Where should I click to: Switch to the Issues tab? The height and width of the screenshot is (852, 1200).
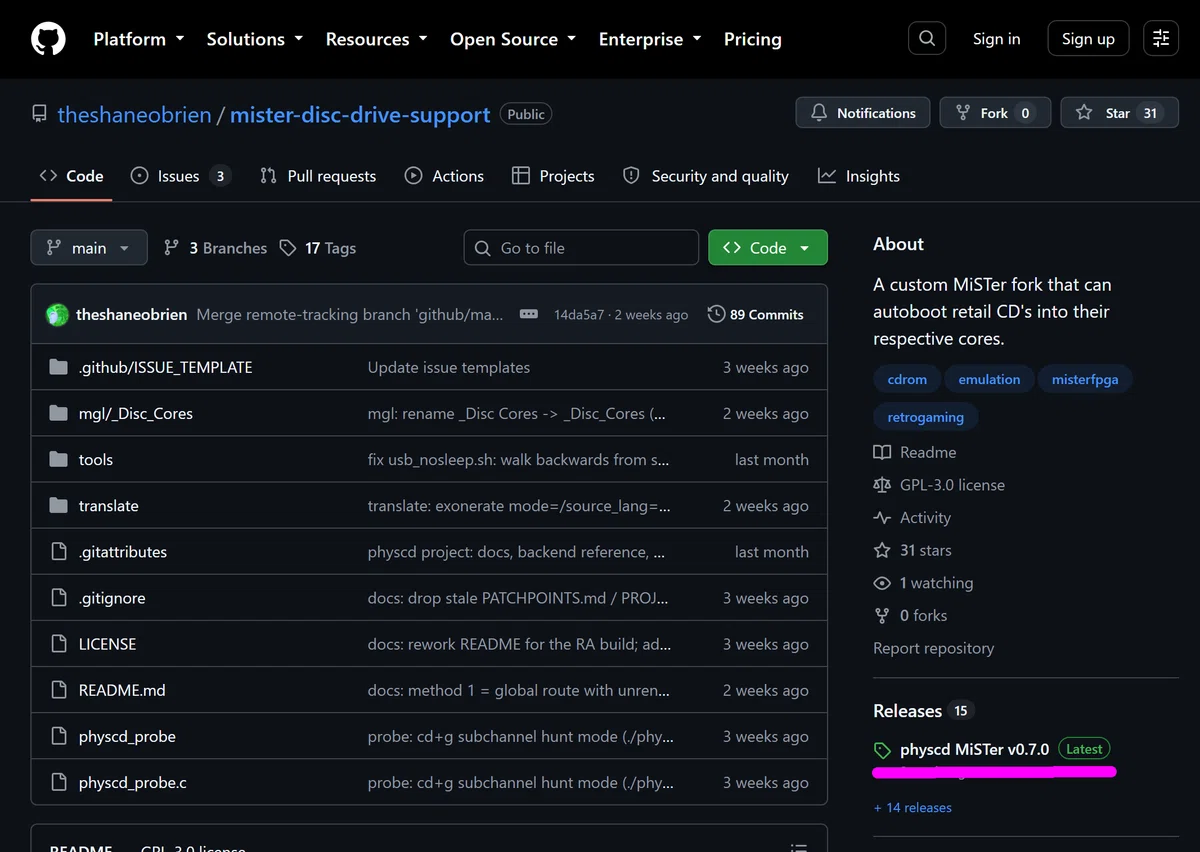[181, 175]
